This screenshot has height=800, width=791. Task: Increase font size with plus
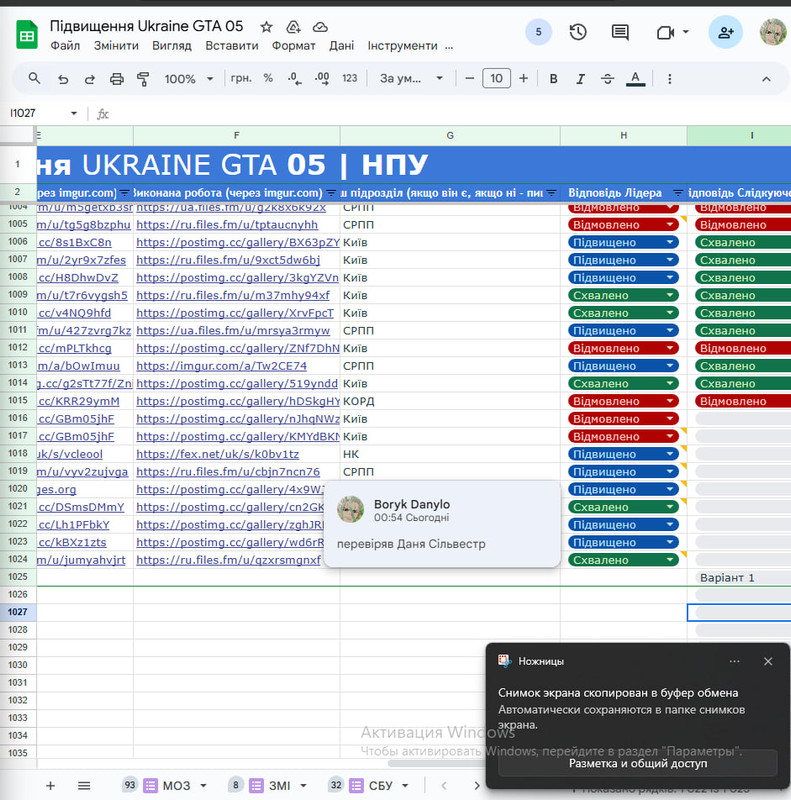pyautogui.click(x=523, y=79)
